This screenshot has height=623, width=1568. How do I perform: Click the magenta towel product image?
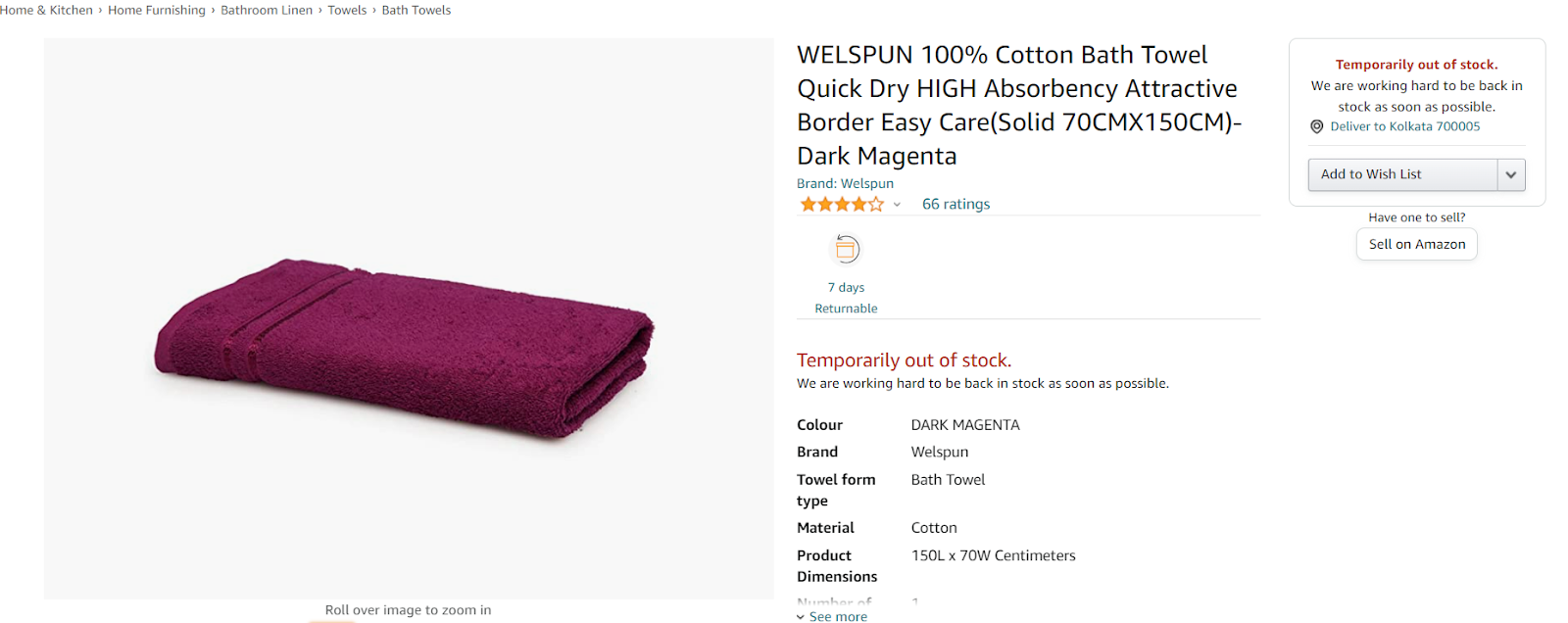click(404, 348)
